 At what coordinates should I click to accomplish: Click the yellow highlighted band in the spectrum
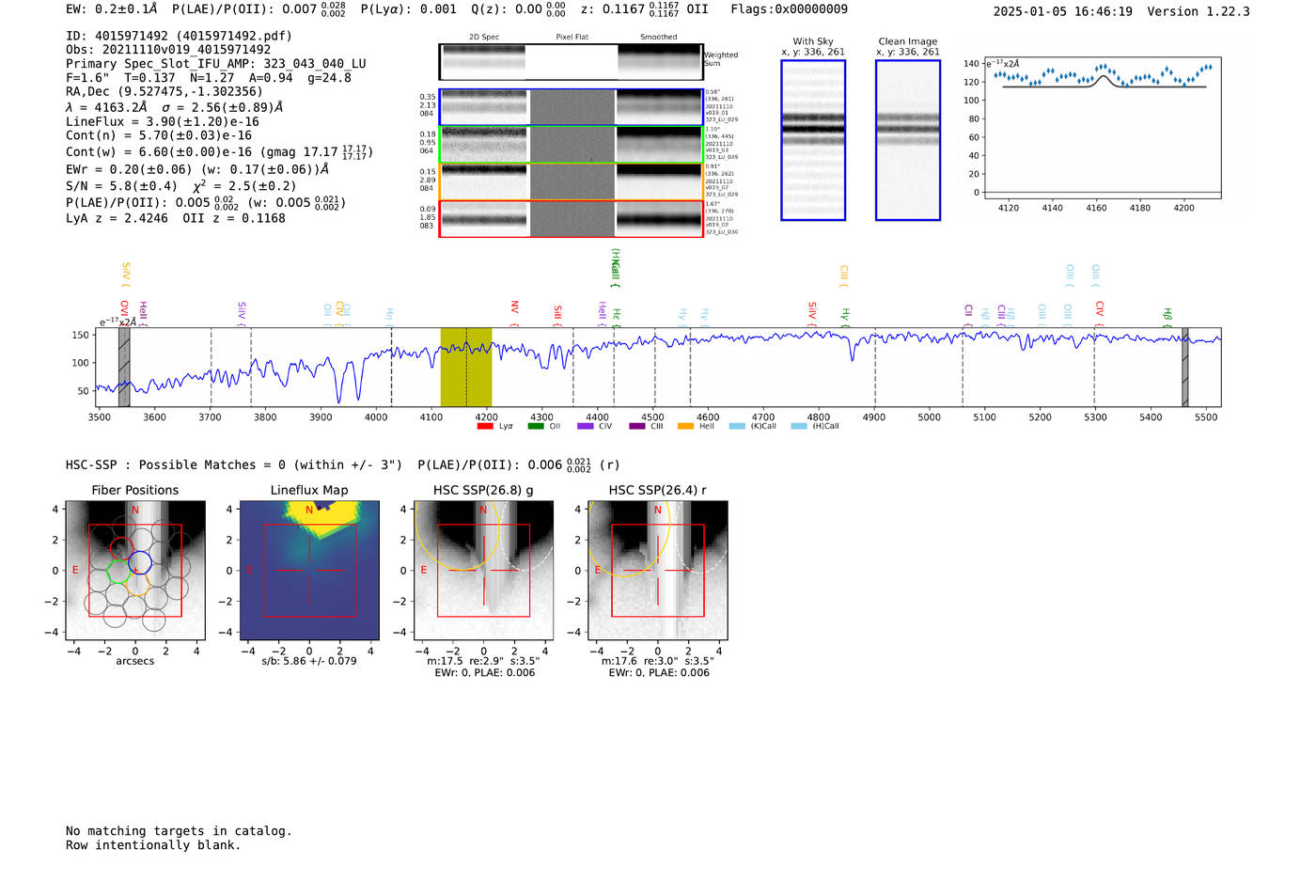point(466,367)
